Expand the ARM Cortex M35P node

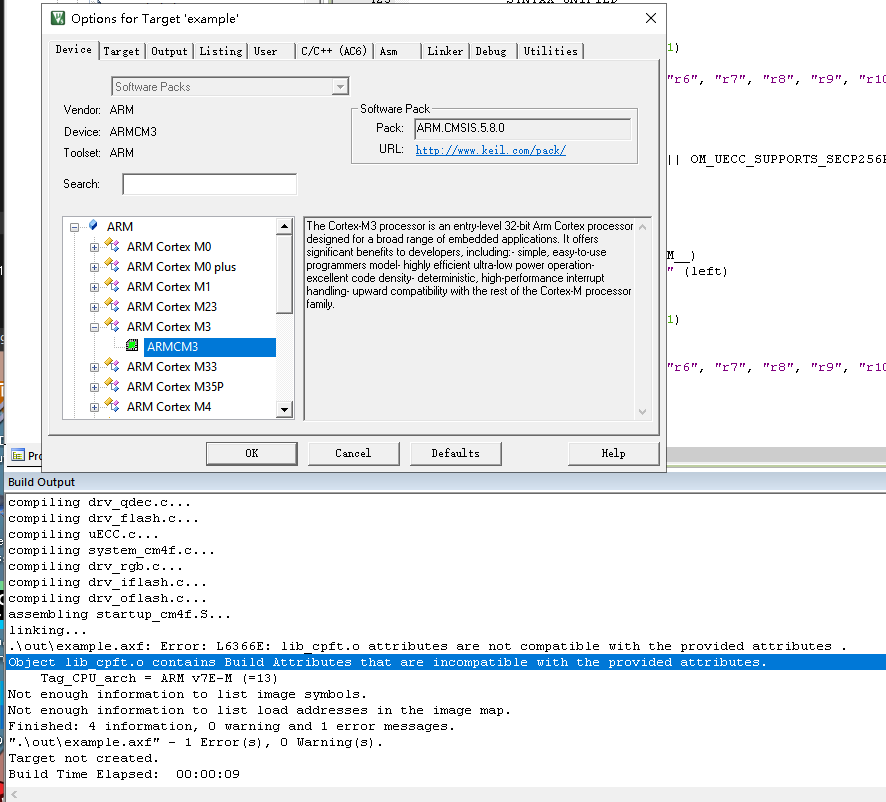pos(94,387)
